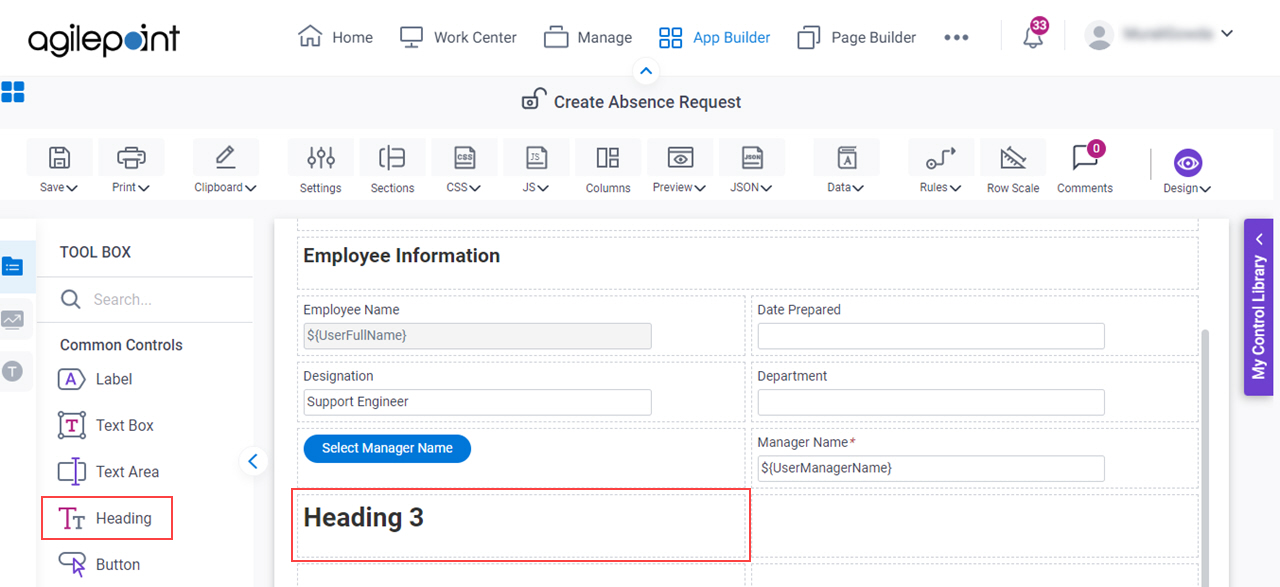Click Select Manager Name button

click(x=387, y=448)
